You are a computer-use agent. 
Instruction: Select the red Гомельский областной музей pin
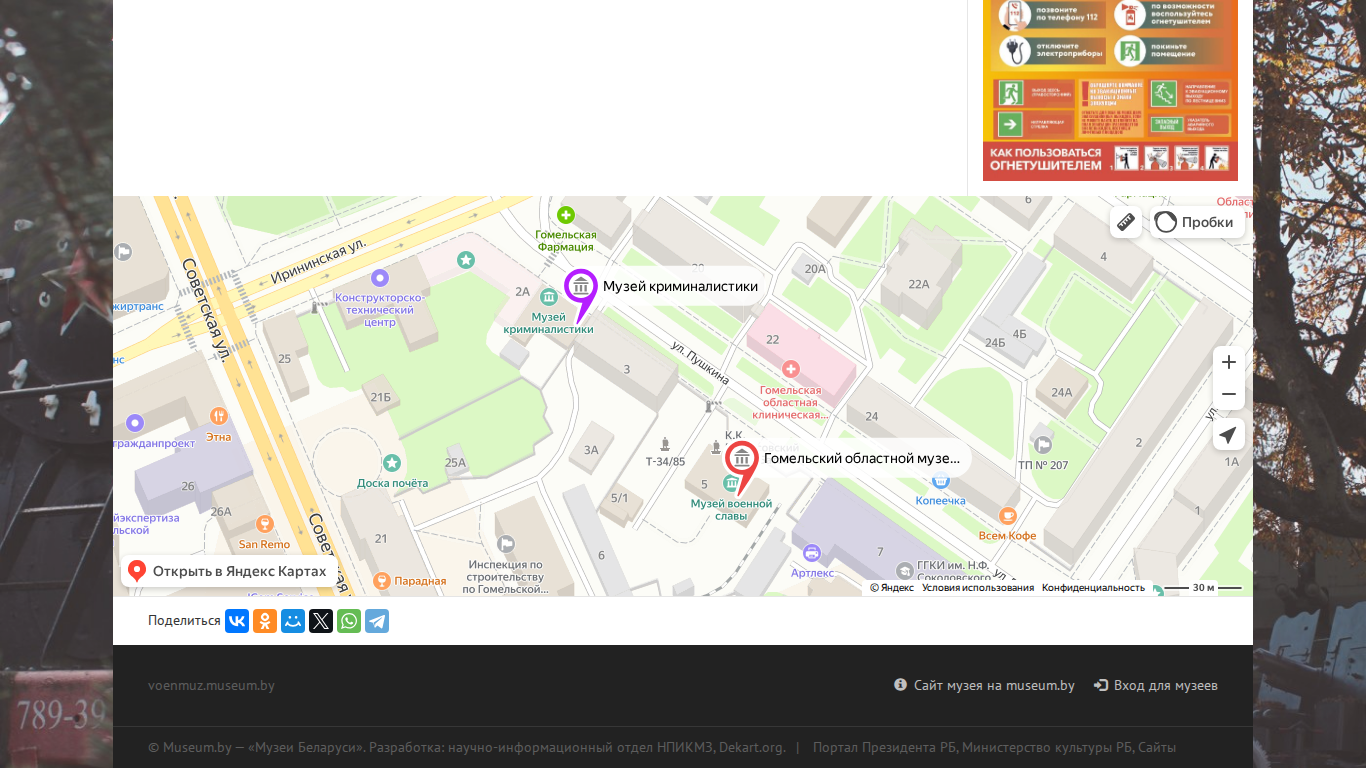(x=741, y=464)
